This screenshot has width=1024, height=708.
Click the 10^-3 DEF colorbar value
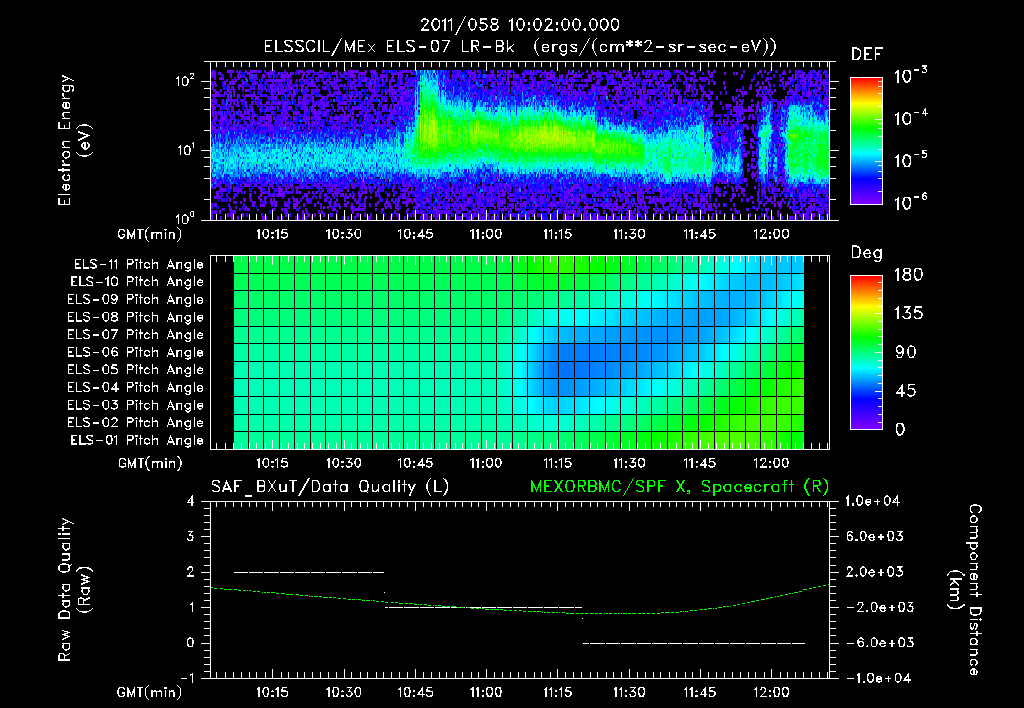tap(910, 76)
